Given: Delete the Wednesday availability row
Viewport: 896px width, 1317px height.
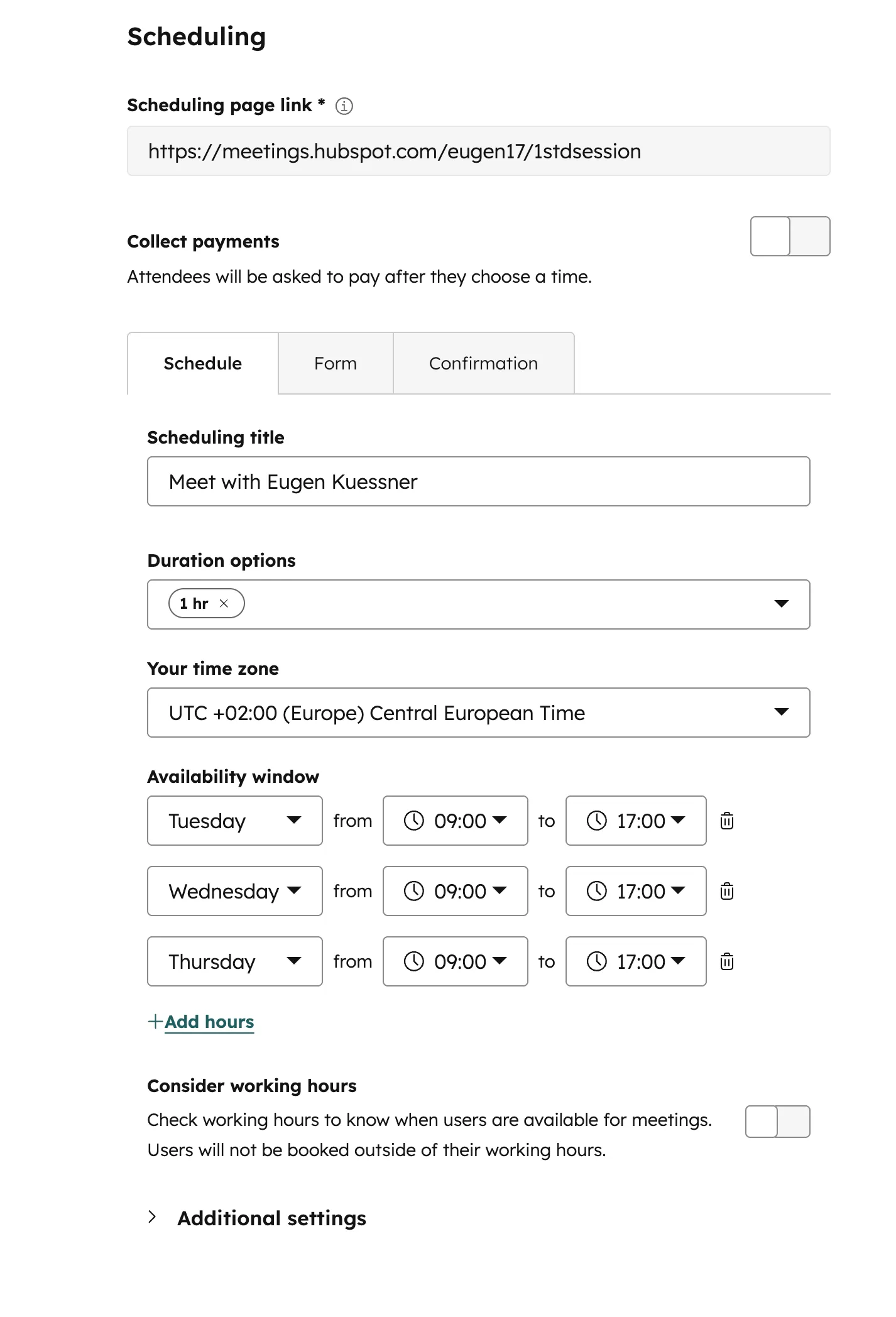Looking at the screenshot, I should tap(727, 891).
